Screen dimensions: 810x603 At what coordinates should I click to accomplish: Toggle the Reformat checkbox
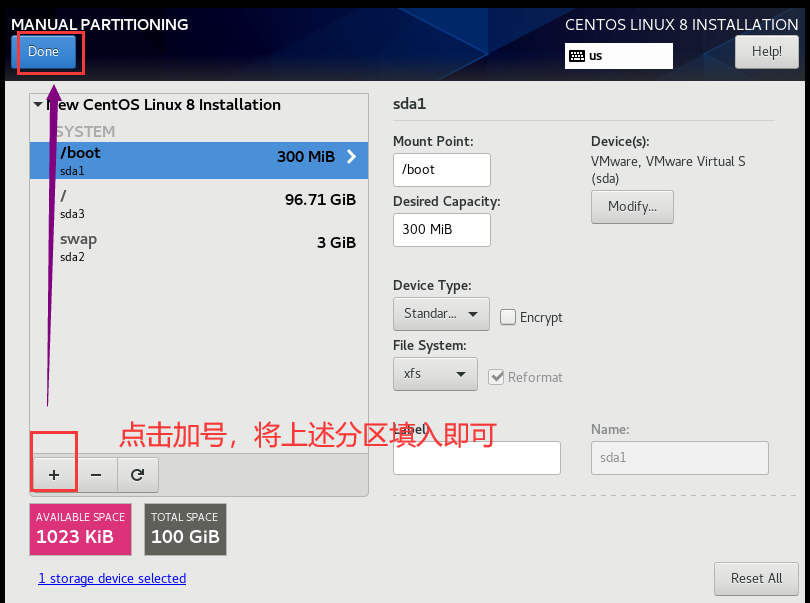496,377
